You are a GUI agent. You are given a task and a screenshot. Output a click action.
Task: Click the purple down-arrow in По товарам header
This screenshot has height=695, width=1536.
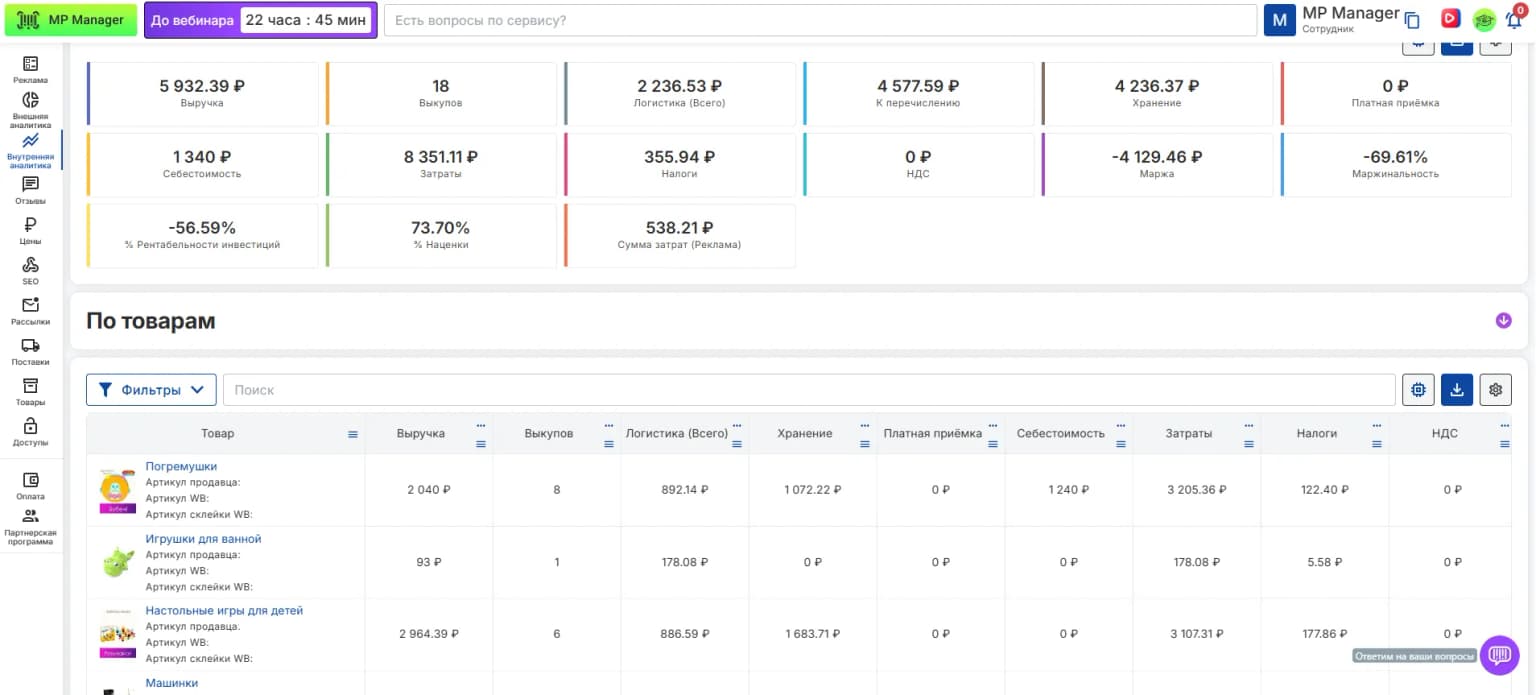(x=1503, y=321)
